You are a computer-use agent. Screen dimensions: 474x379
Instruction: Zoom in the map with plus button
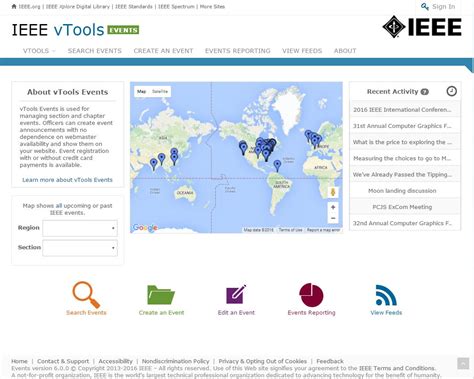click(x=333, y=207)
